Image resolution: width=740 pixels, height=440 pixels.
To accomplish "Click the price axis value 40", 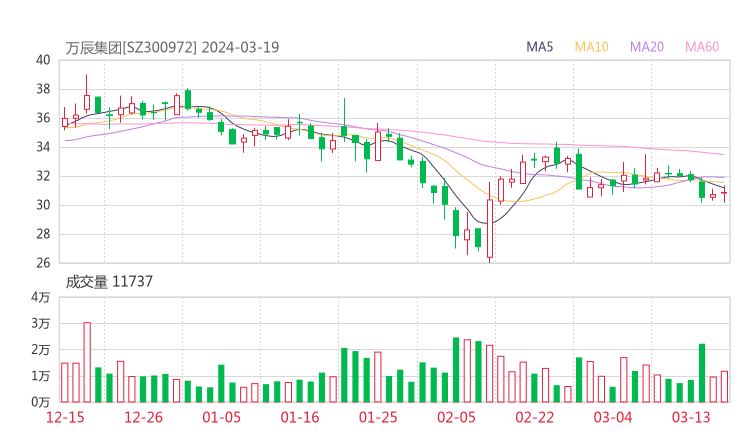I will coord(43,60).
